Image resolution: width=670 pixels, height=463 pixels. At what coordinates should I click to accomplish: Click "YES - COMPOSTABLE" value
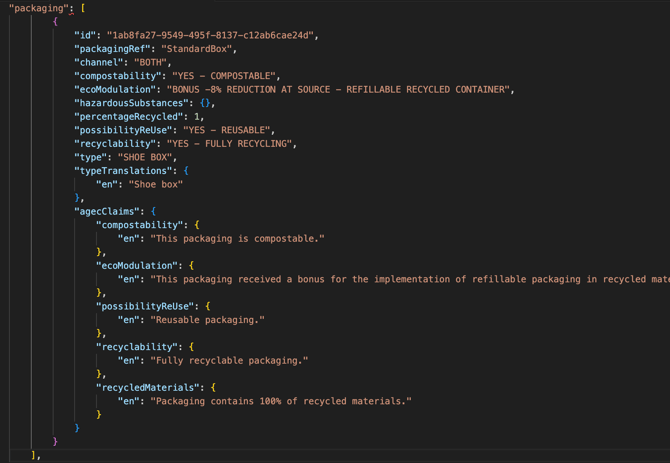click(223, 76)
